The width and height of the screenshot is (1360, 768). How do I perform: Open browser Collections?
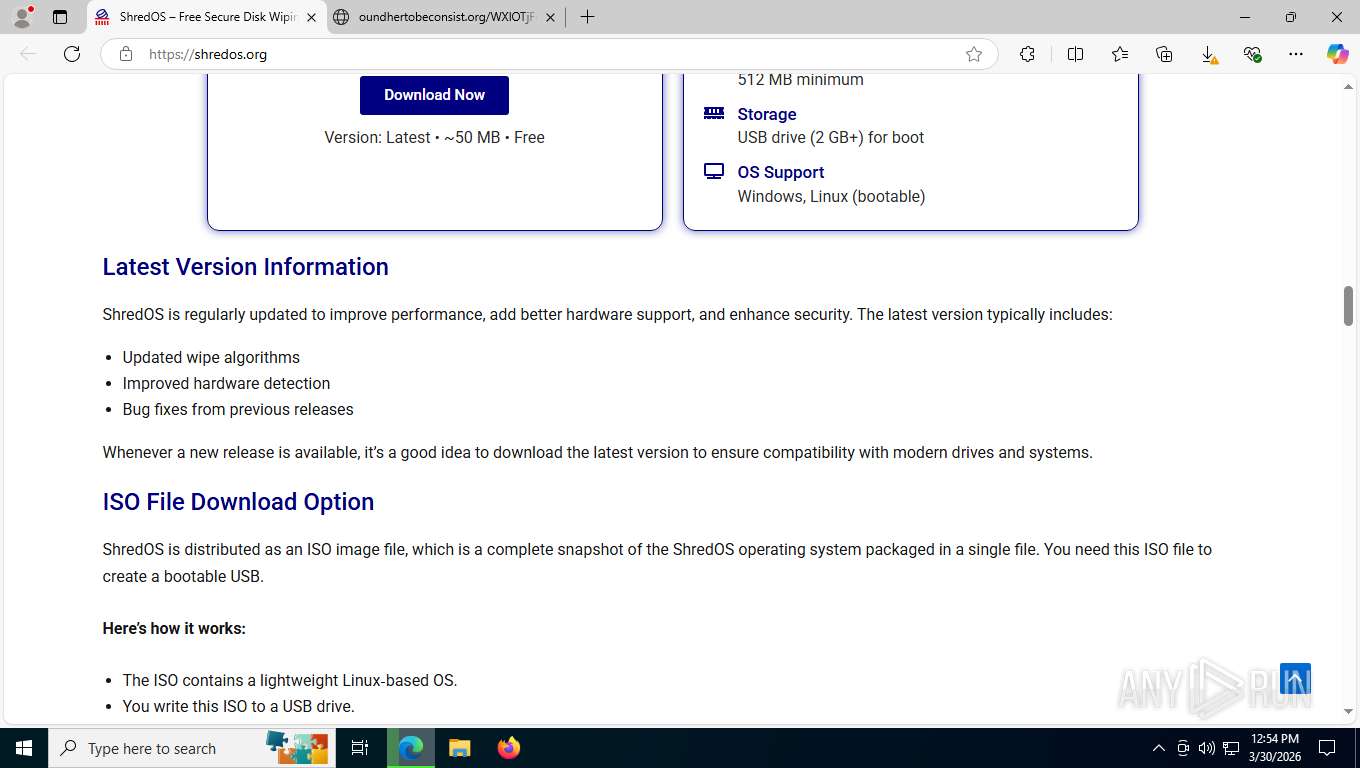click(1164, 54)
